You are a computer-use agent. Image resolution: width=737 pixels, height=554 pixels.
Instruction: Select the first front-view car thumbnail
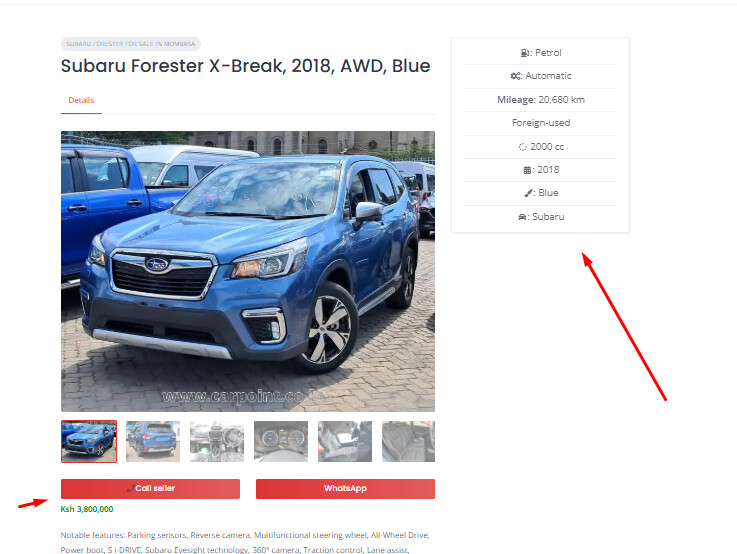click(89, 442)
